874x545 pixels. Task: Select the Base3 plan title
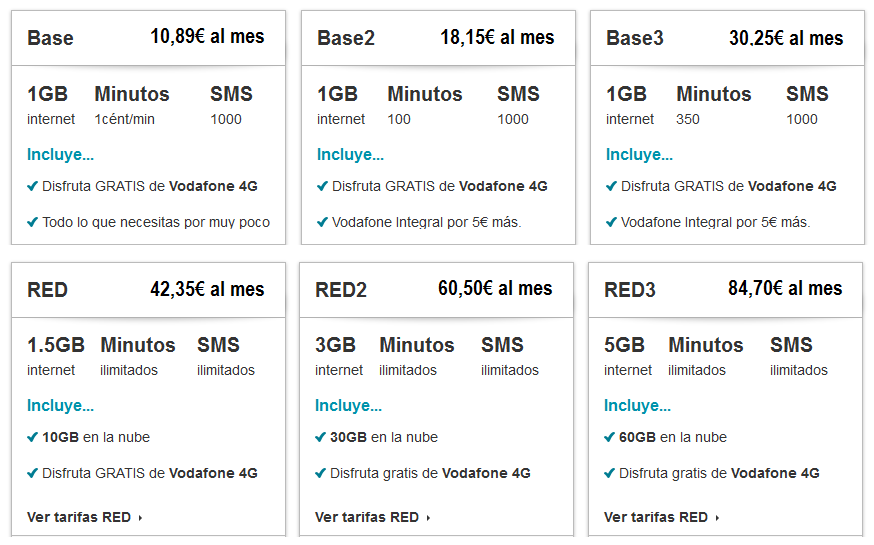tap(634, 38)
